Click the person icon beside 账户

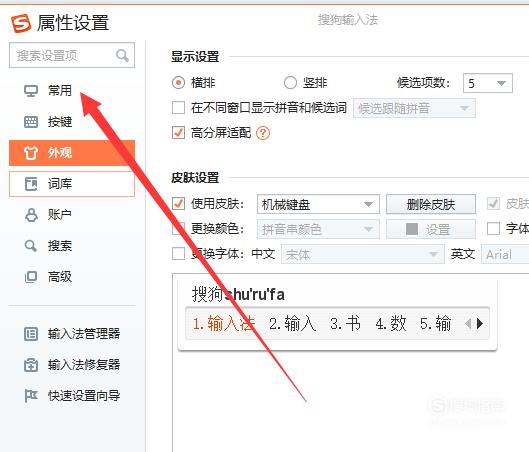31,215
